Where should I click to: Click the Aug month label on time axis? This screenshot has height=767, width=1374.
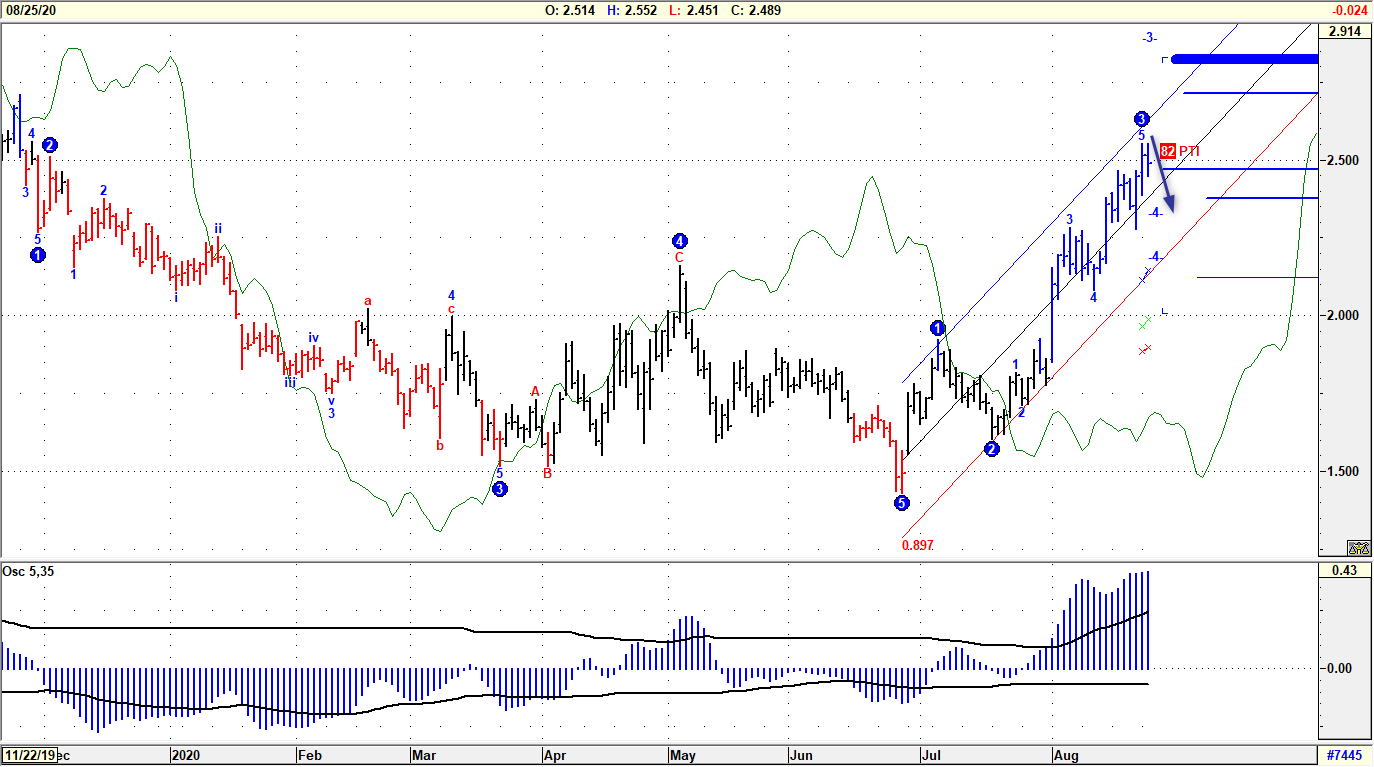(1064, 754)
